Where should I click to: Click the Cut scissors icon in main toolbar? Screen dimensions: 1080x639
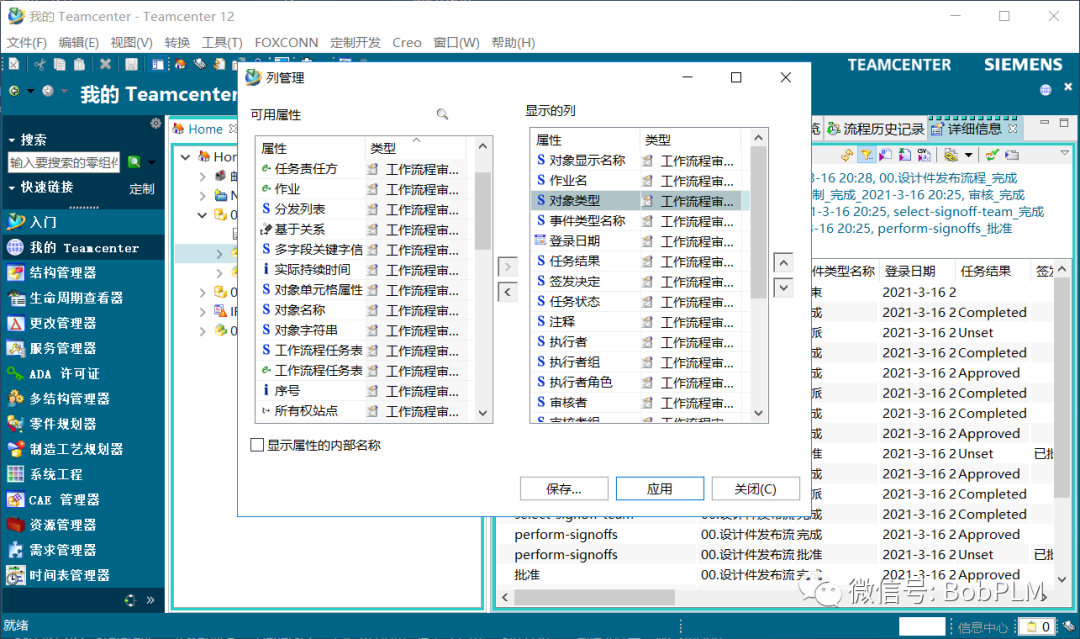tap(40, 65)
